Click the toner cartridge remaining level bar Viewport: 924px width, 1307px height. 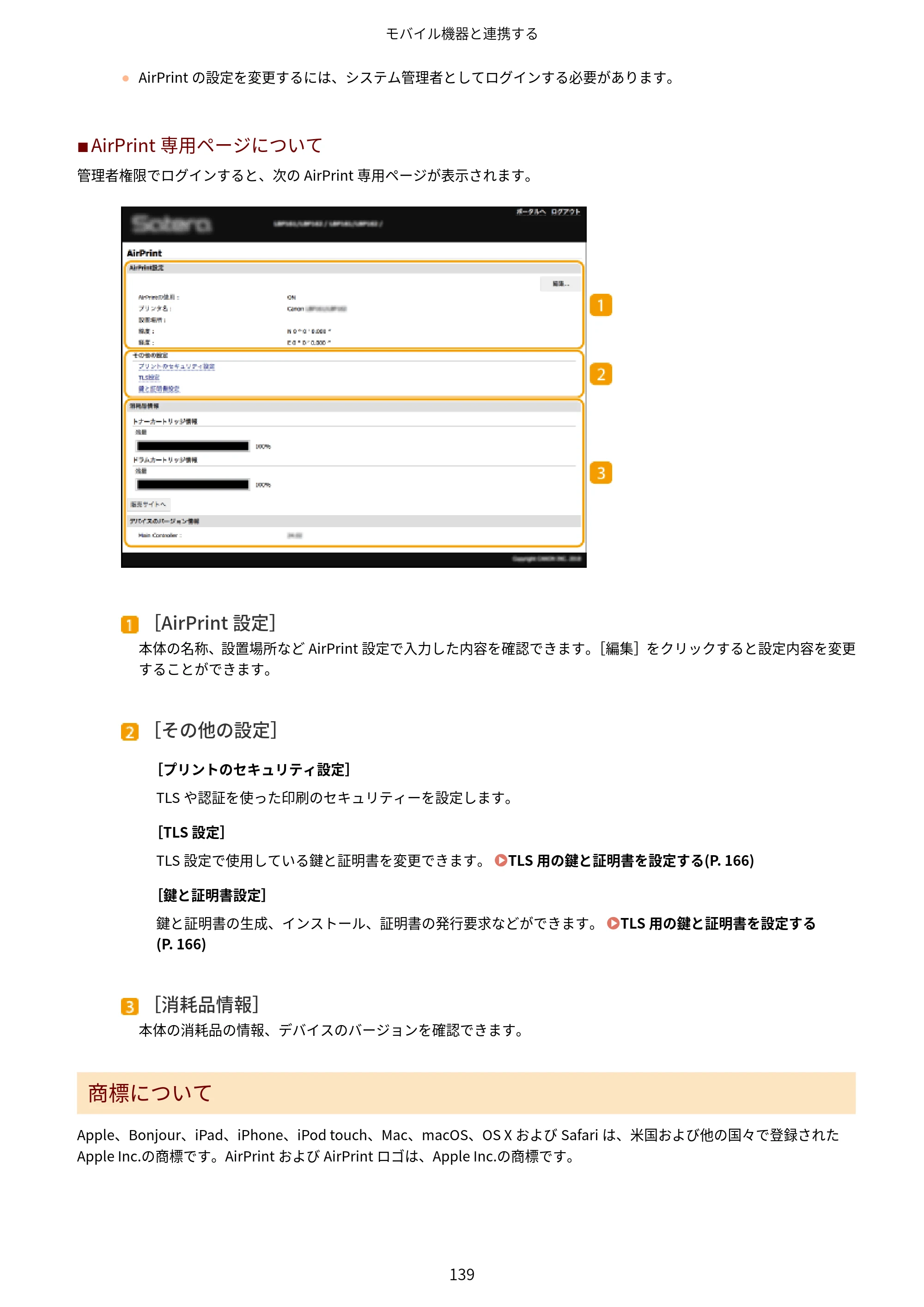point(193,446)
